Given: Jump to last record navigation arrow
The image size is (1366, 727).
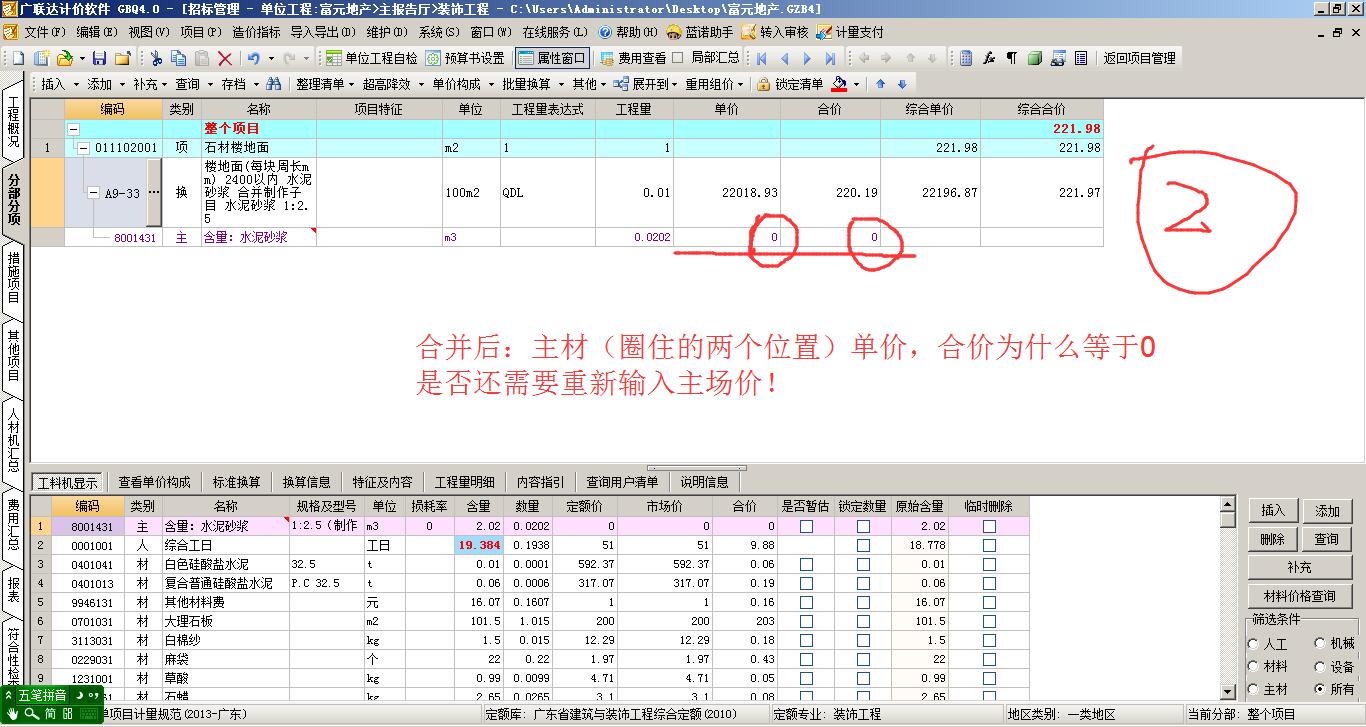Looking at the screenshot, I should tap(830, 59).
